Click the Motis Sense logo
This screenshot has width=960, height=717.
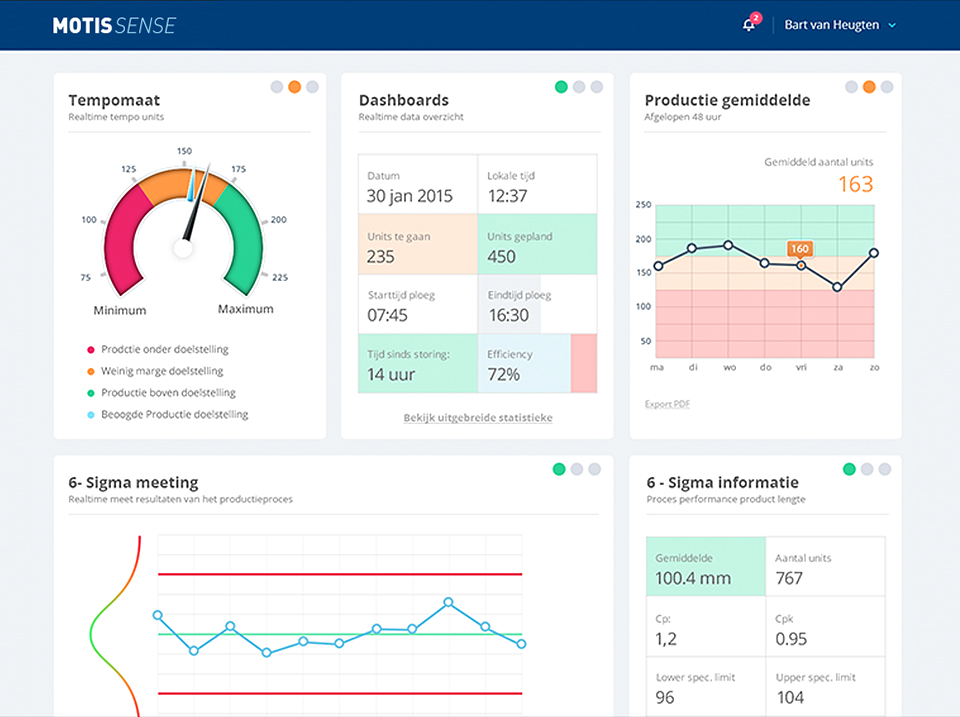pos(114,25)
